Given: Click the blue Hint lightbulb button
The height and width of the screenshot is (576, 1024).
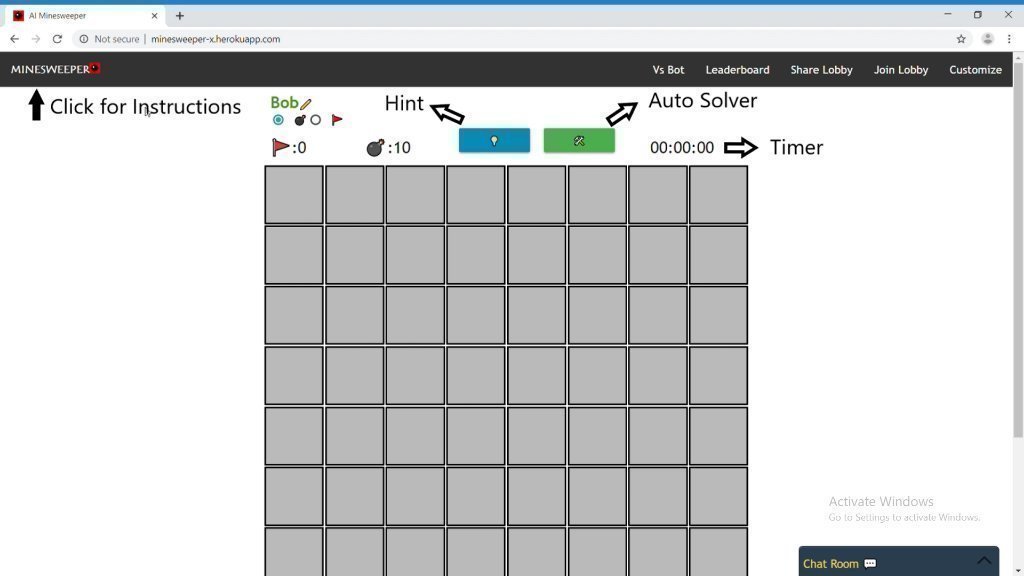Looking at the screenshot, I should 494,141.
